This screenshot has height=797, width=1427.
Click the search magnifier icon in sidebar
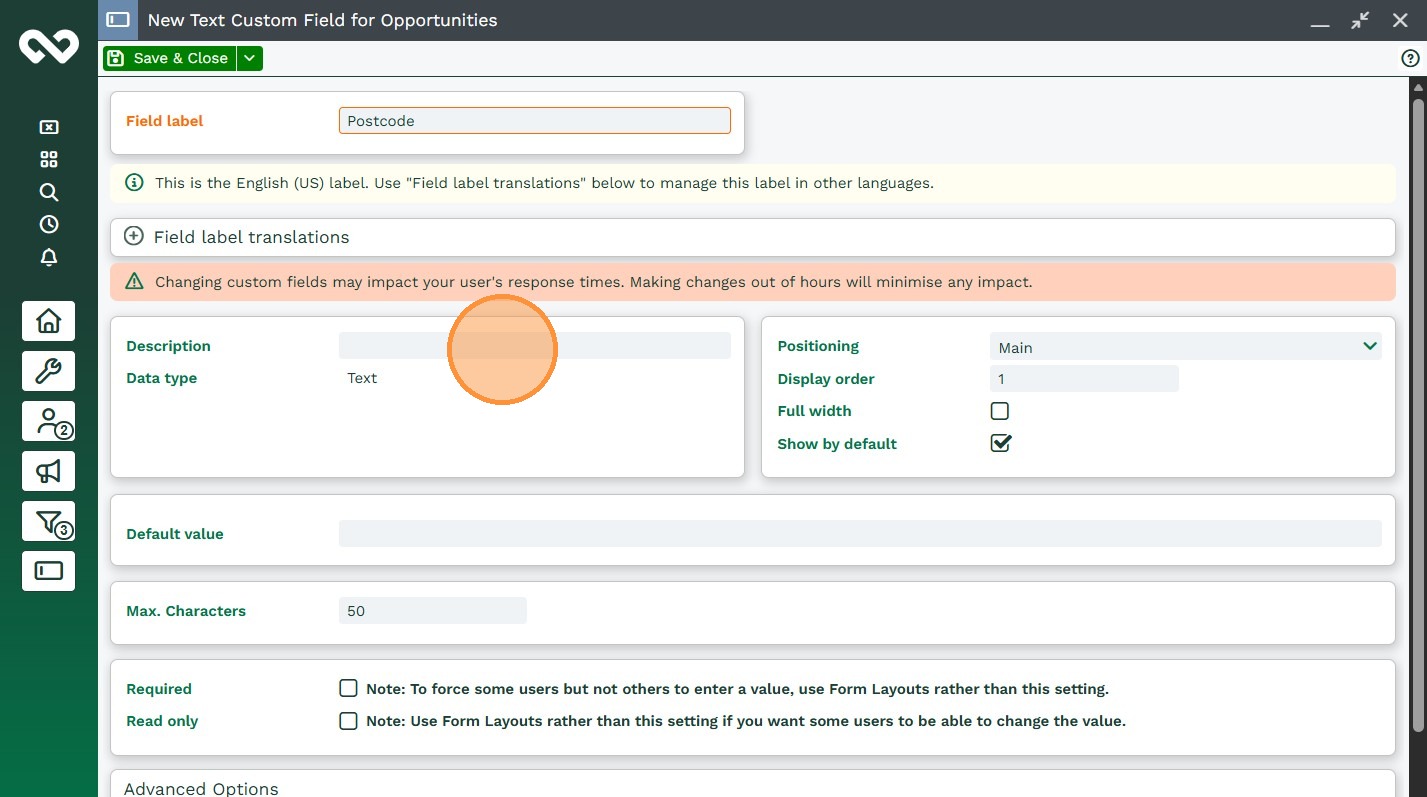pyautogui.click(x=48, y=192)
